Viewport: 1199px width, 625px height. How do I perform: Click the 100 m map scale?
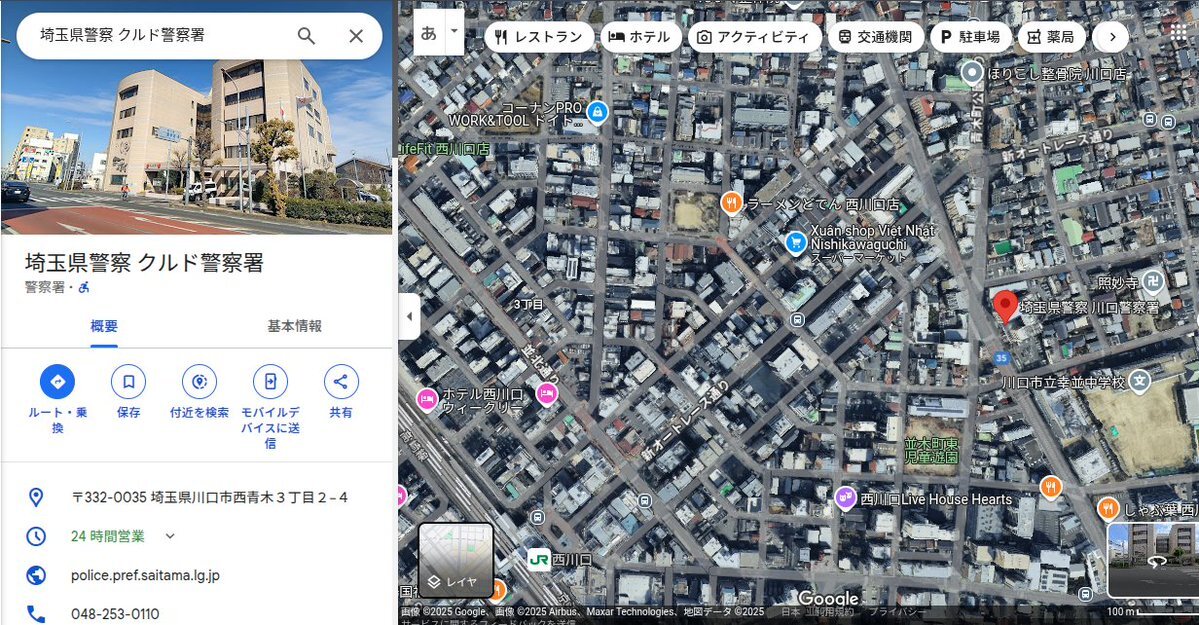coord(1152,611)
